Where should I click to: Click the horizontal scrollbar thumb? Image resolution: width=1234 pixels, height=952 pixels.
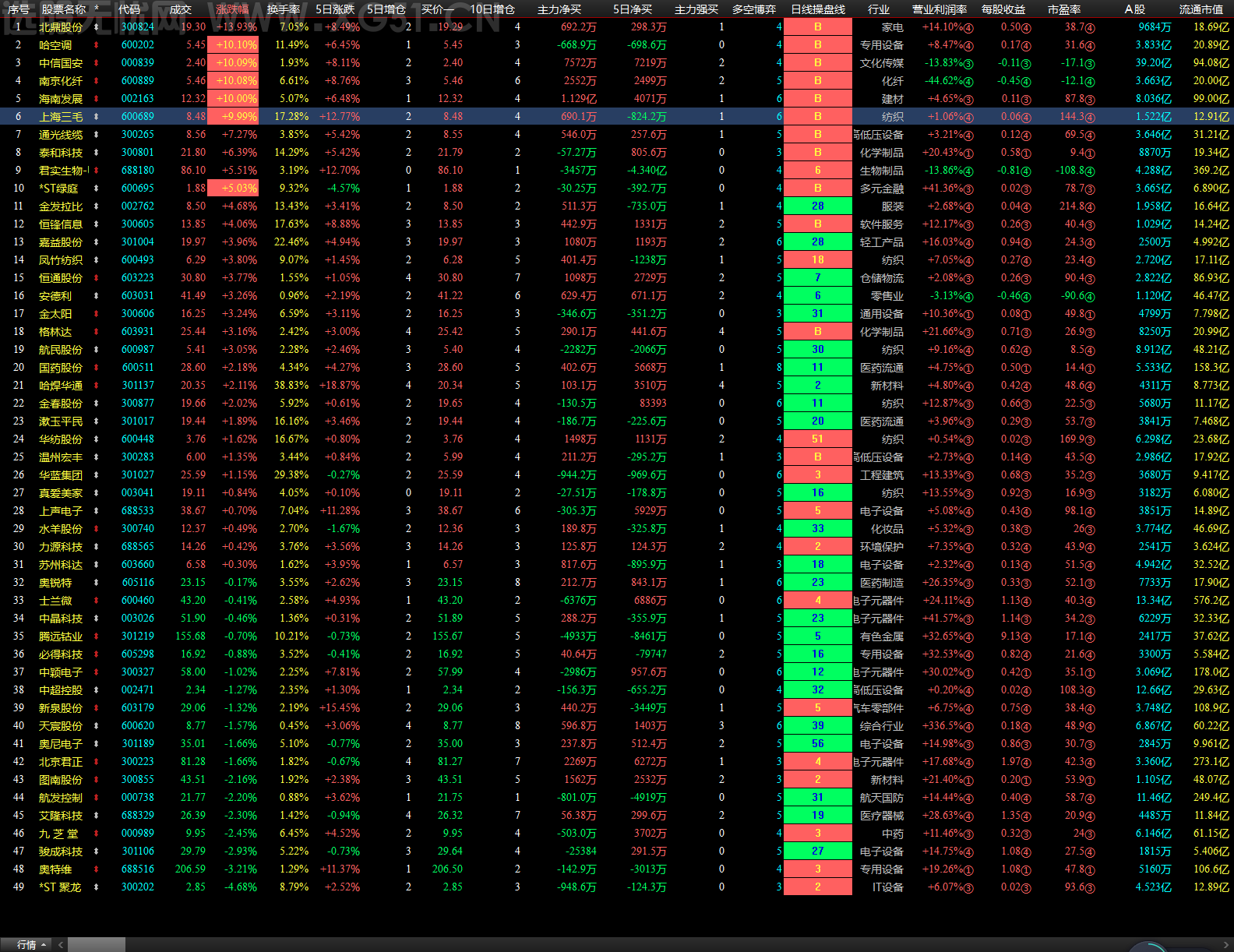click(x=95, y=945)
